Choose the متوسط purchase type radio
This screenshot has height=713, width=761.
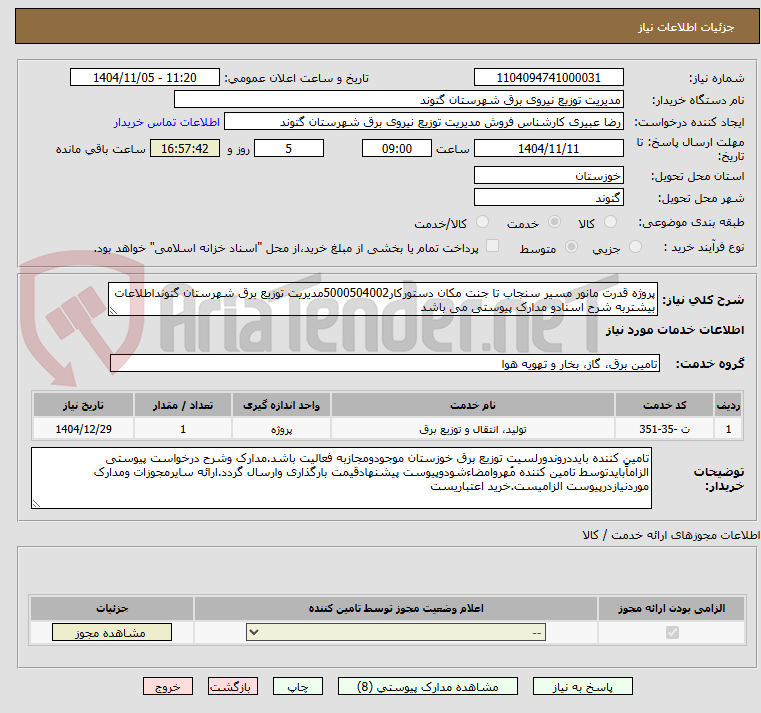pyautogui.click(x=572, y=247)
